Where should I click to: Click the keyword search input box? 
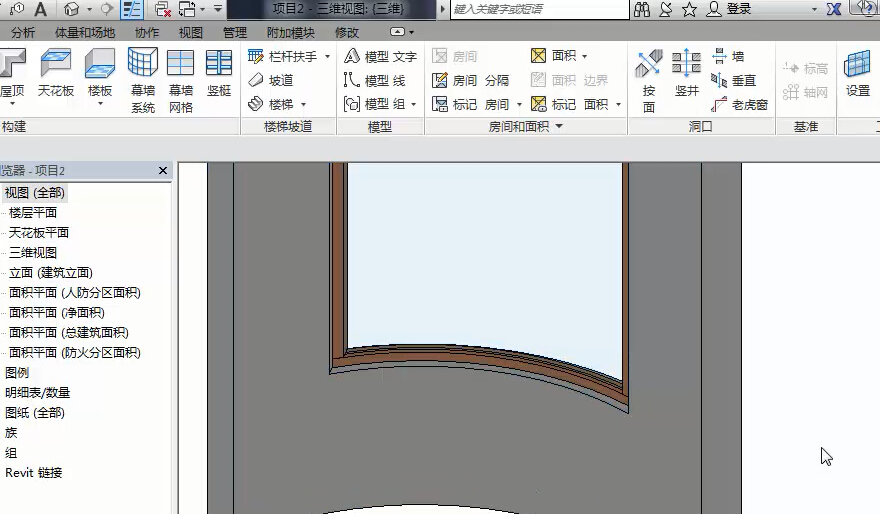click(540, 9)
